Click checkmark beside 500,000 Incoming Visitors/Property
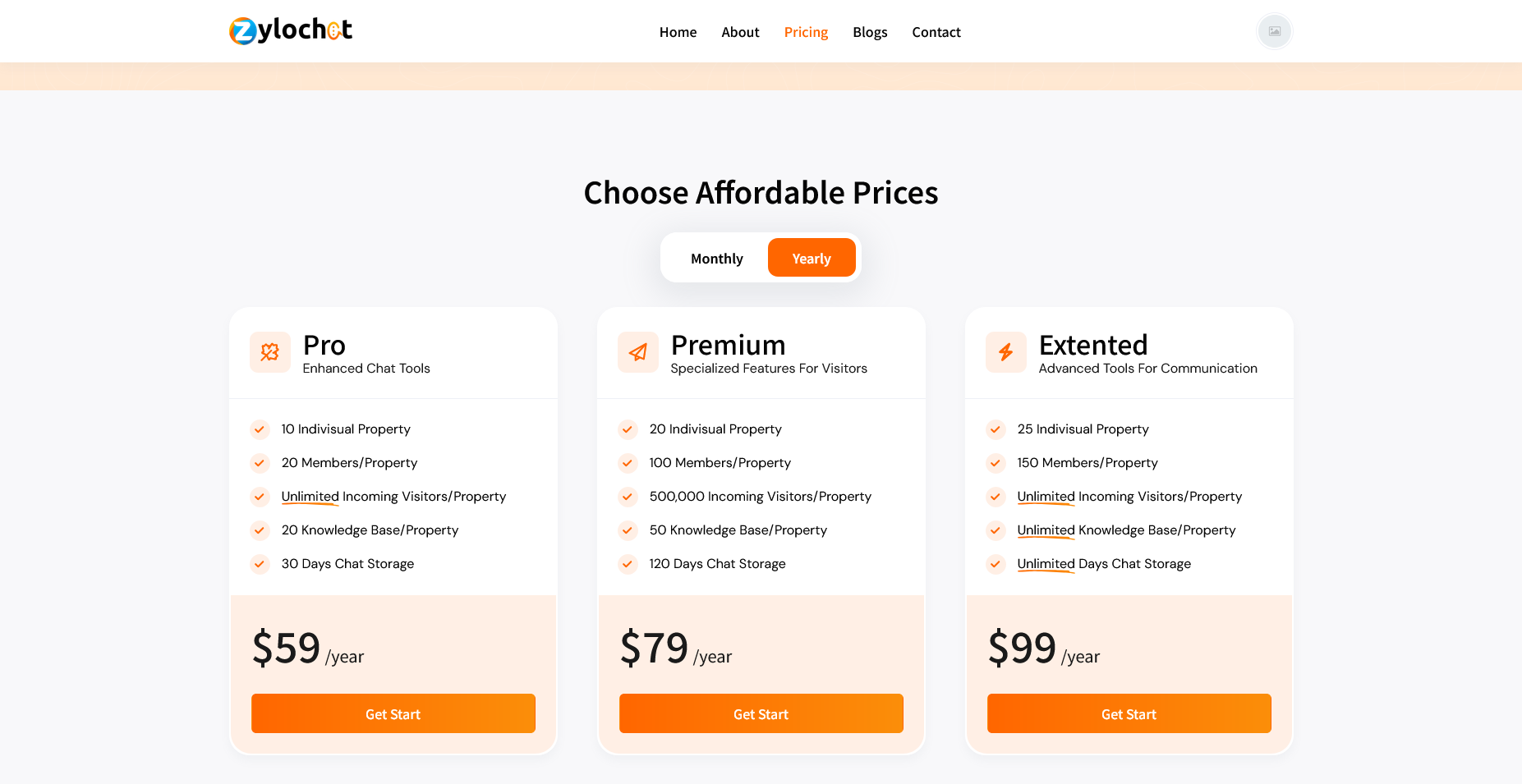The width and height of the screenshot is (1522, 784). [628, 497]
